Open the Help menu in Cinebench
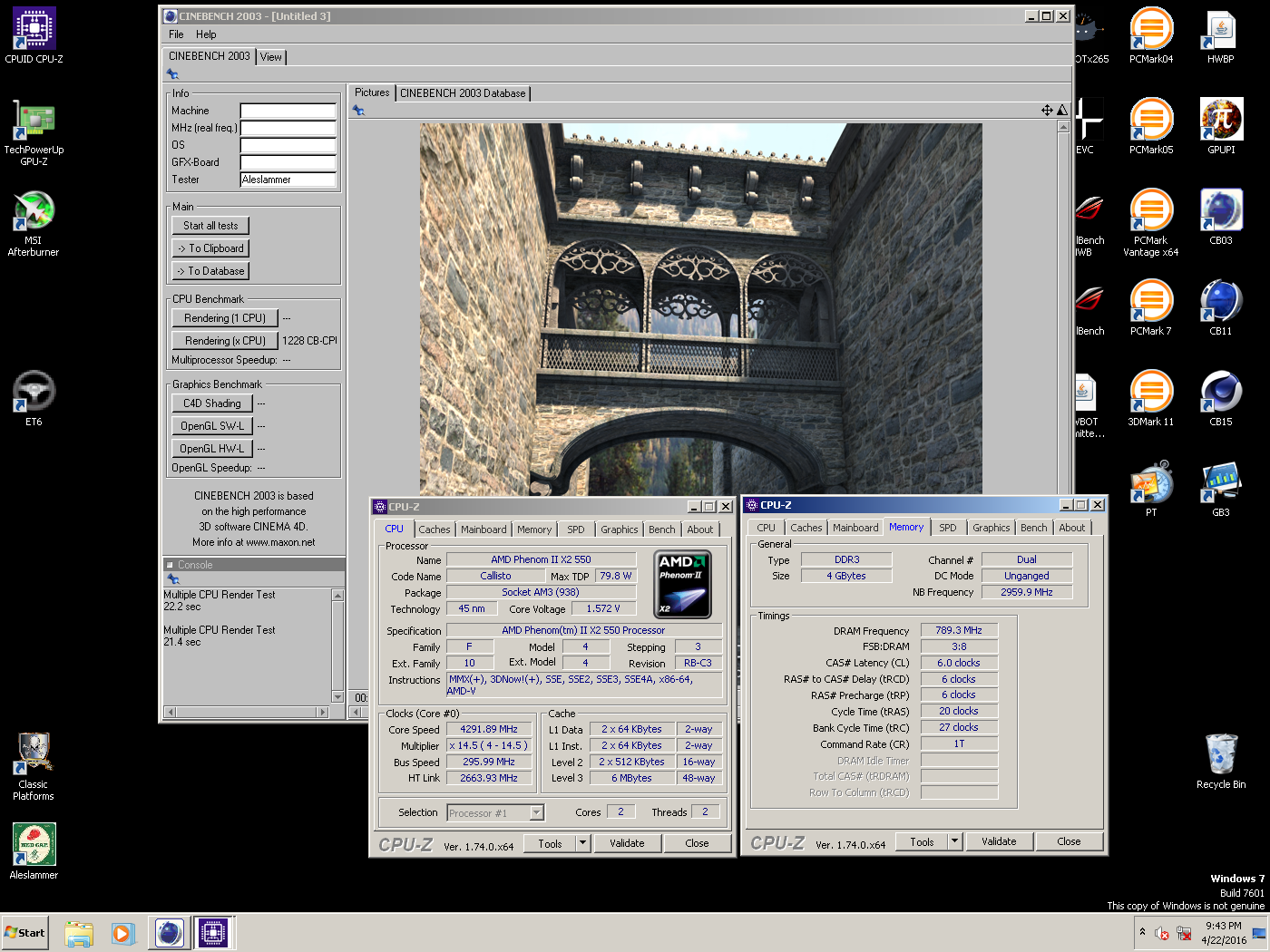Image resolution: width=1270 pixels, height=952 pixels. click(206, 34)
